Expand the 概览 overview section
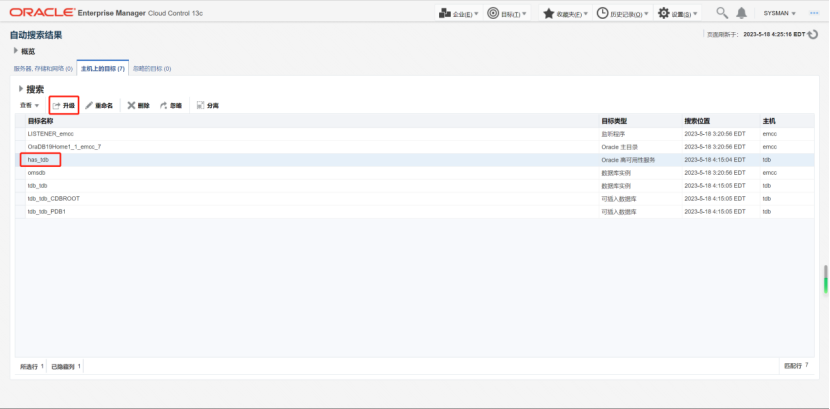The width and height of the screenshot is (830, 409). (16, 51)
